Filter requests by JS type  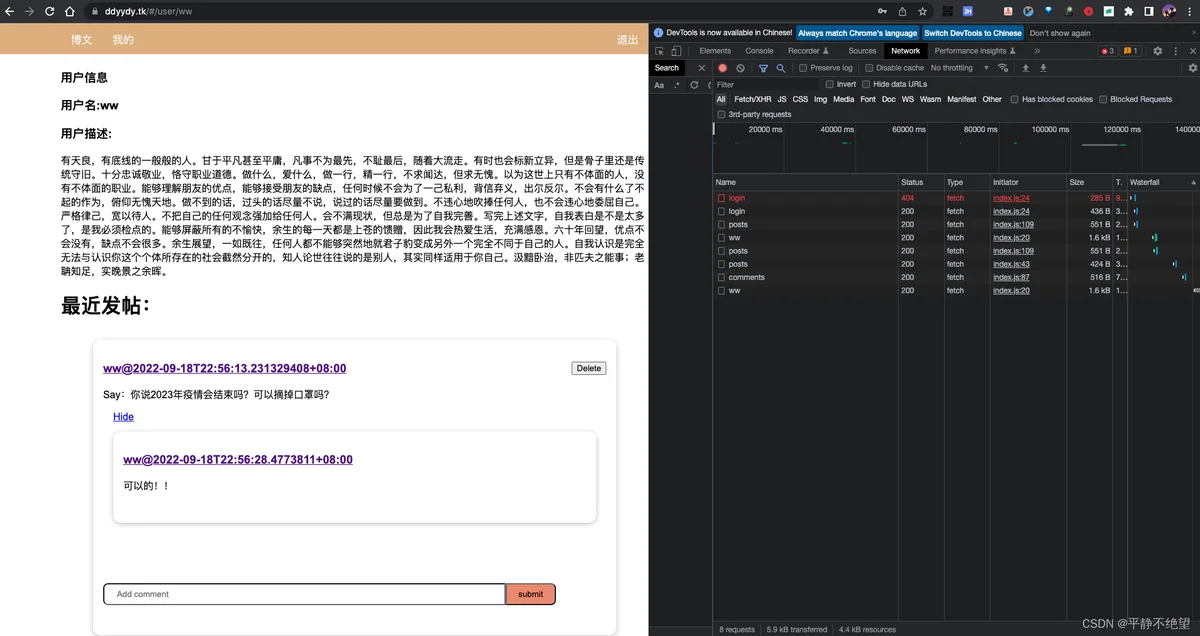click(x=782, y=100)
